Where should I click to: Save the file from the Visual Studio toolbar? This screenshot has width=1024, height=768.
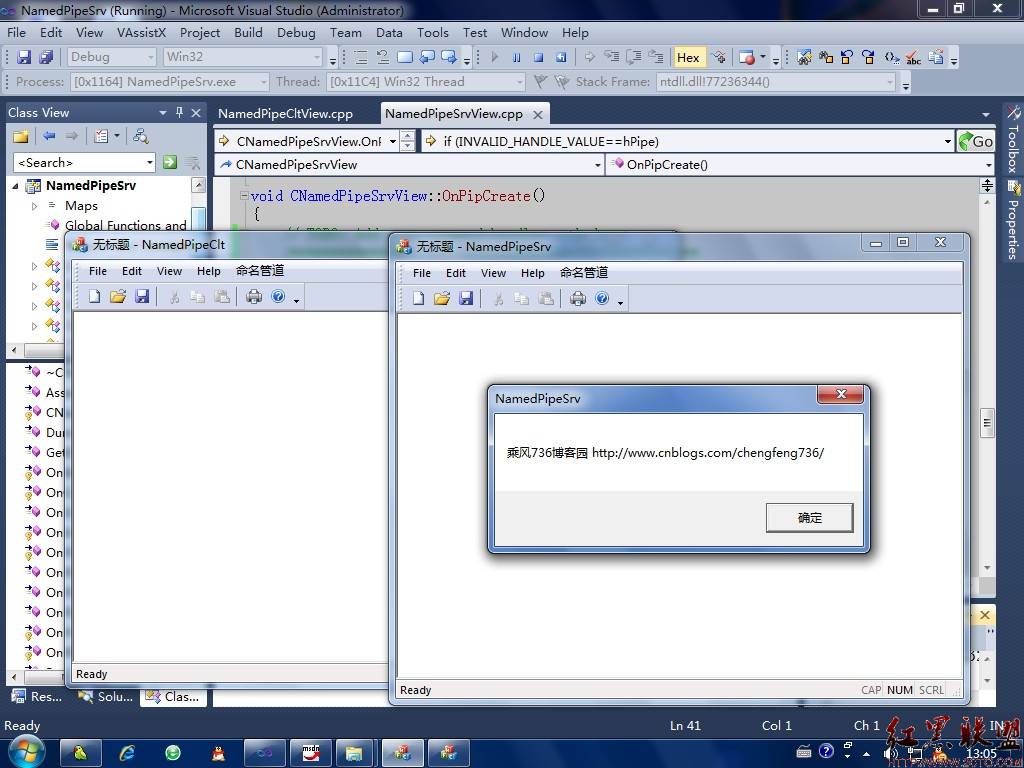point(24,57)
